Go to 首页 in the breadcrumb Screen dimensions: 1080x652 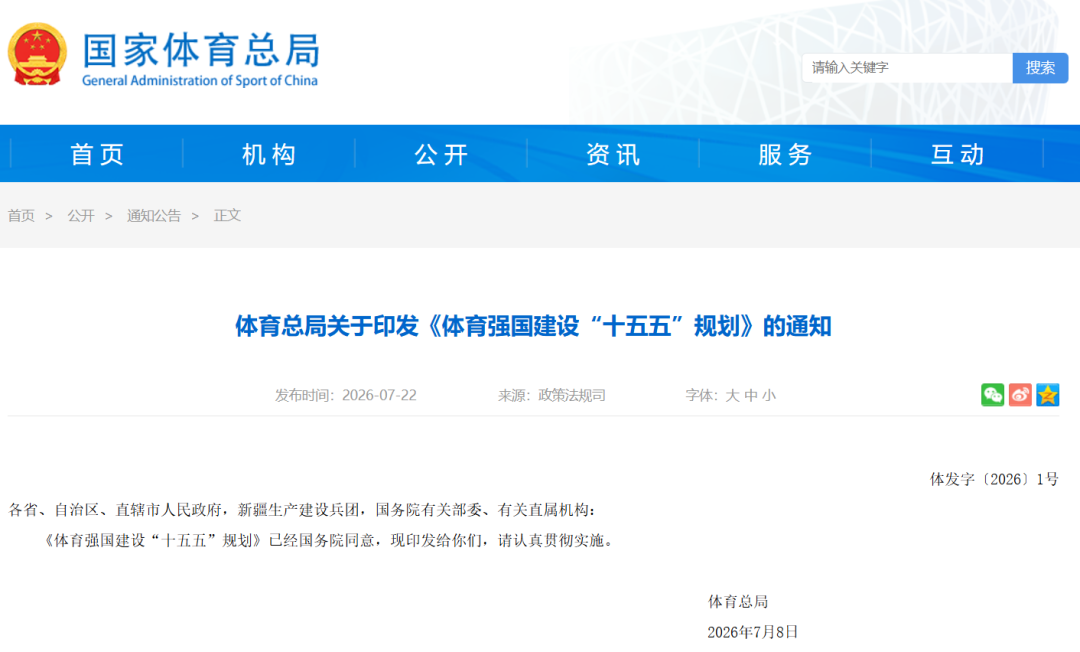[21, 215]
